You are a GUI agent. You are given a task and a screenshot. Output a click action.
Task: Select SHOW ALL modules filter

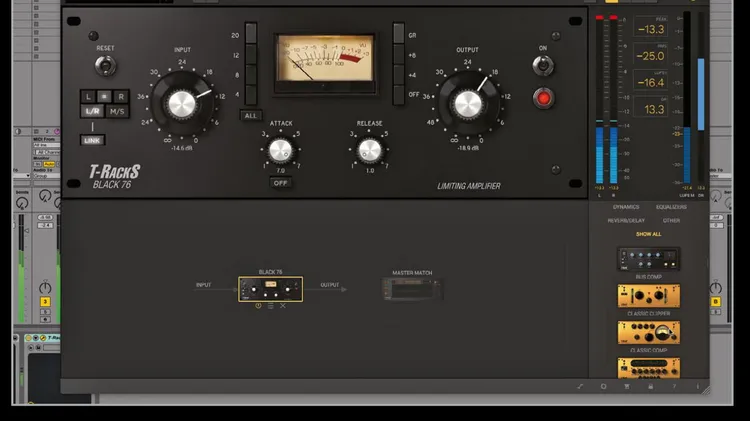[x=649, y=234]
